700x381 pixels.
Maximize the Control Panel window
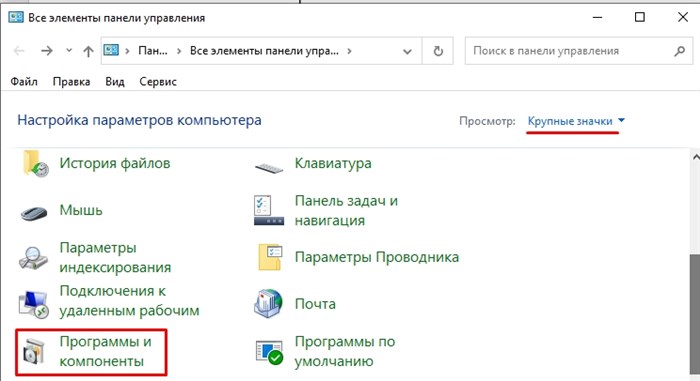click(x=640, y=17)
